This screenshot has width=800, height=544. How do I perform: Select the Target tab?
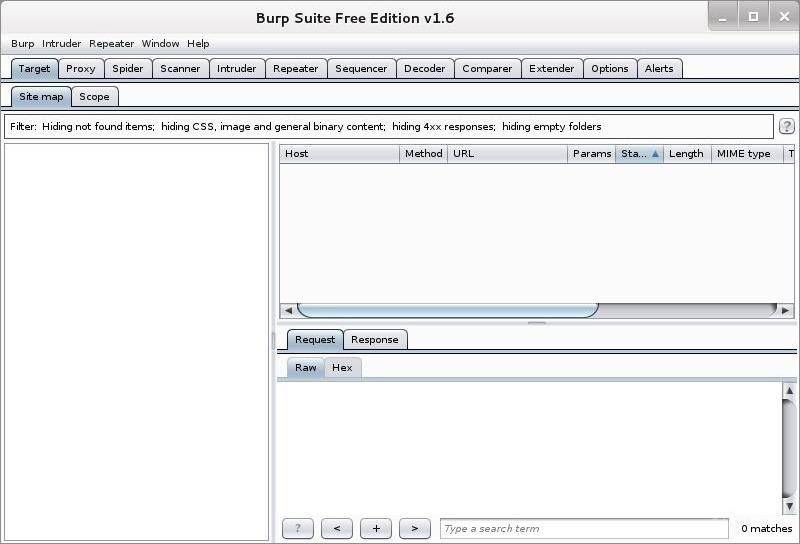(34, 68)
